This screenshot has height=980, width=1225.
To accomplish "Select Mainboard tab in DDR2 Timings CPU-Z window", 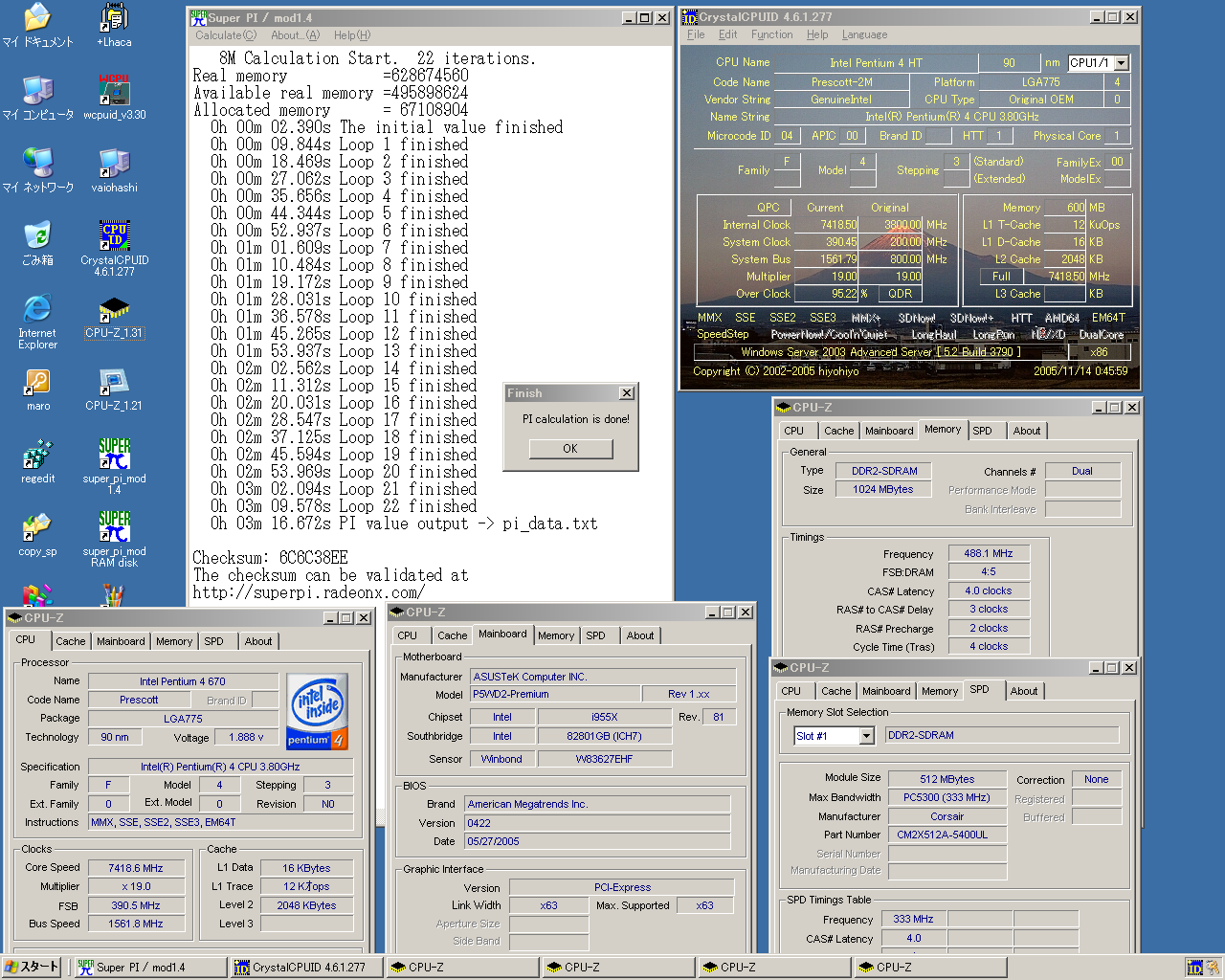I will point(889,431).
